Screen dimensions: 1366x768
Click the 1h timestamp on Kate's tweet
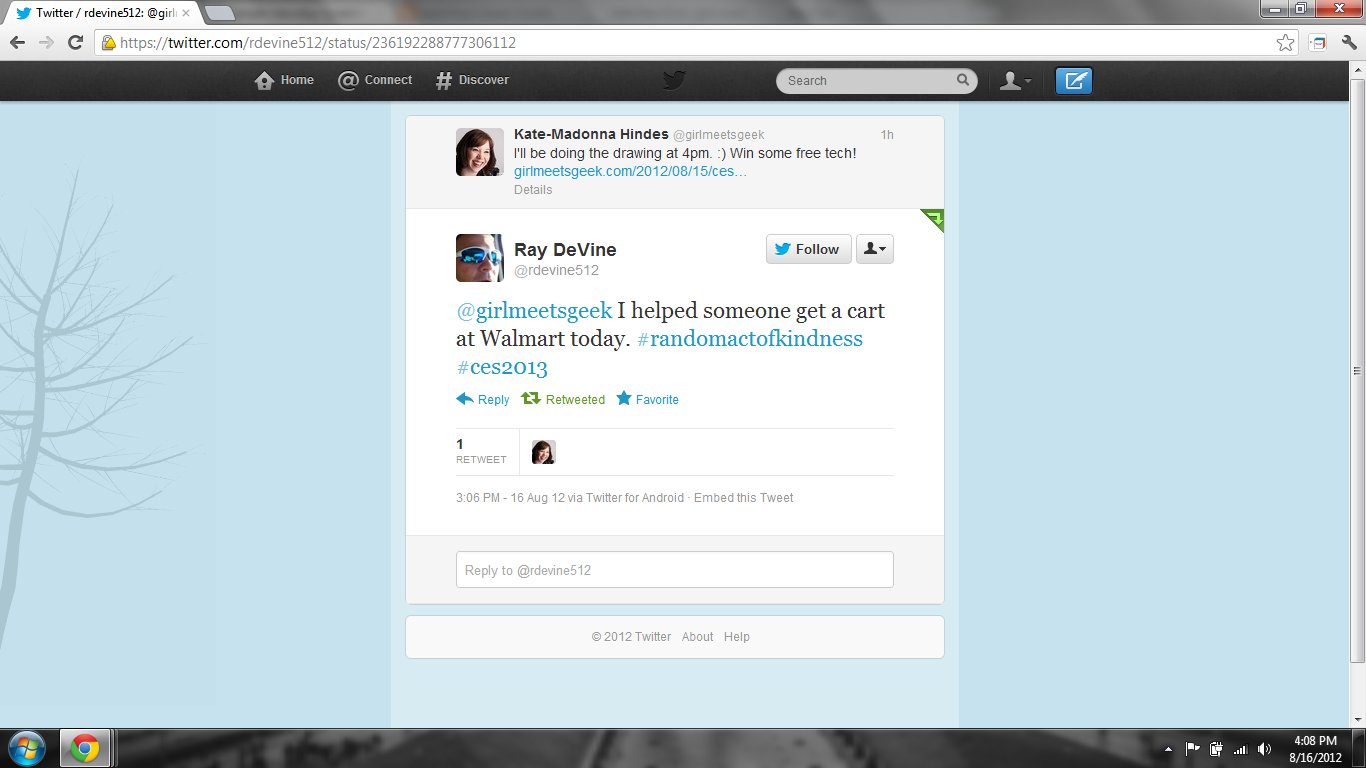887,134
